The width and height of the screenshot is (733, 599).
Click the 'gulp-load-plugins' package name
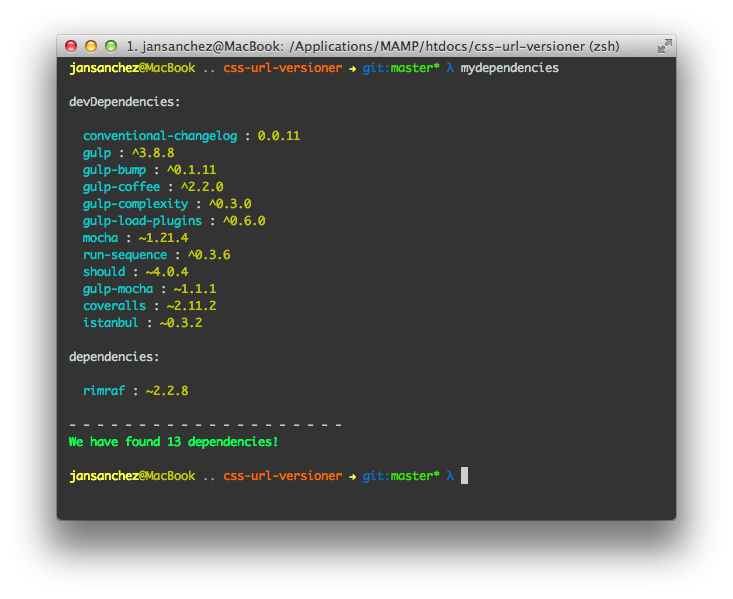(x=143, y=221)
